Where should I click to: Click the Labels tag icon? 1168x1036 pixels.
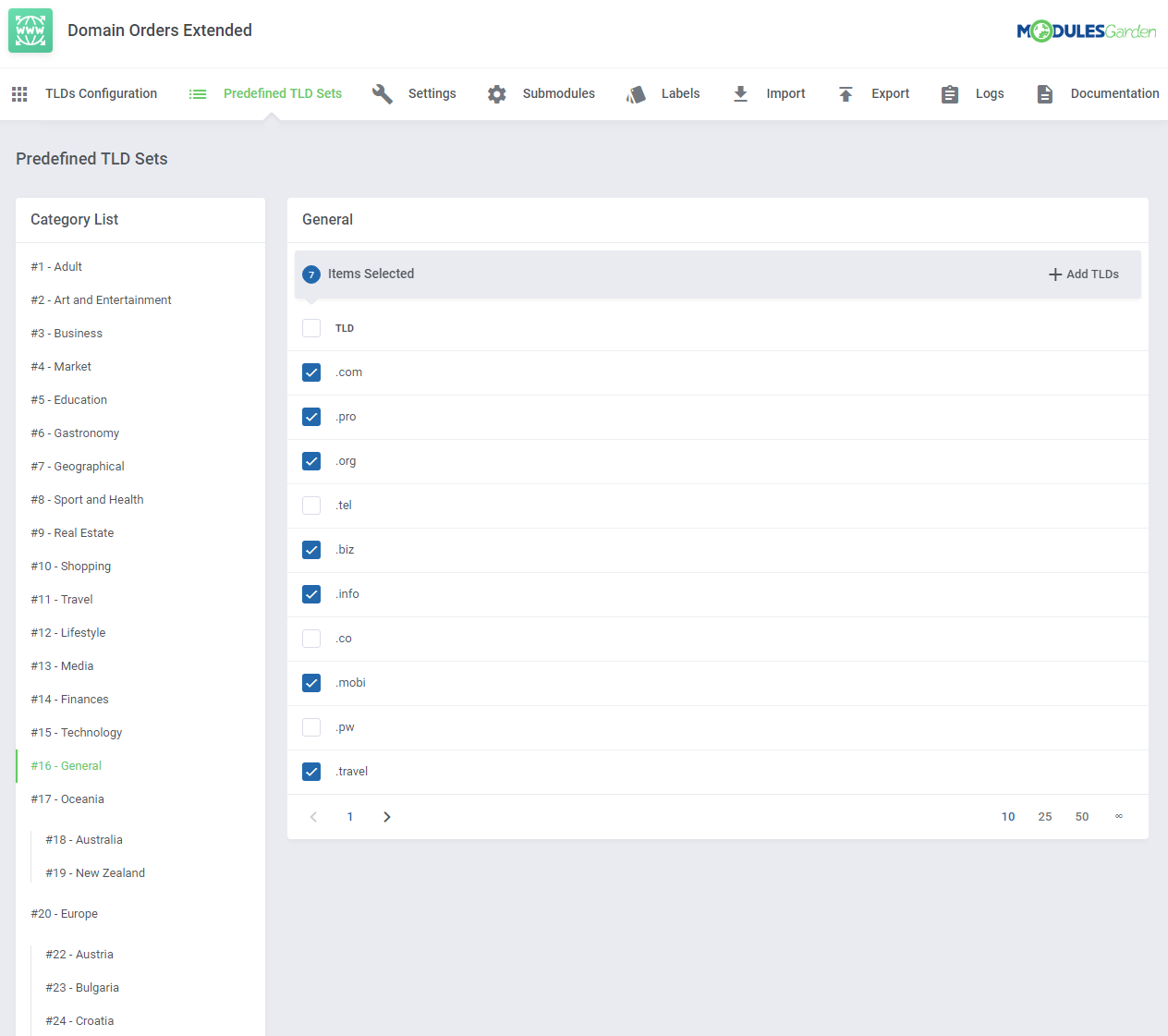click(x=636, y=94)
